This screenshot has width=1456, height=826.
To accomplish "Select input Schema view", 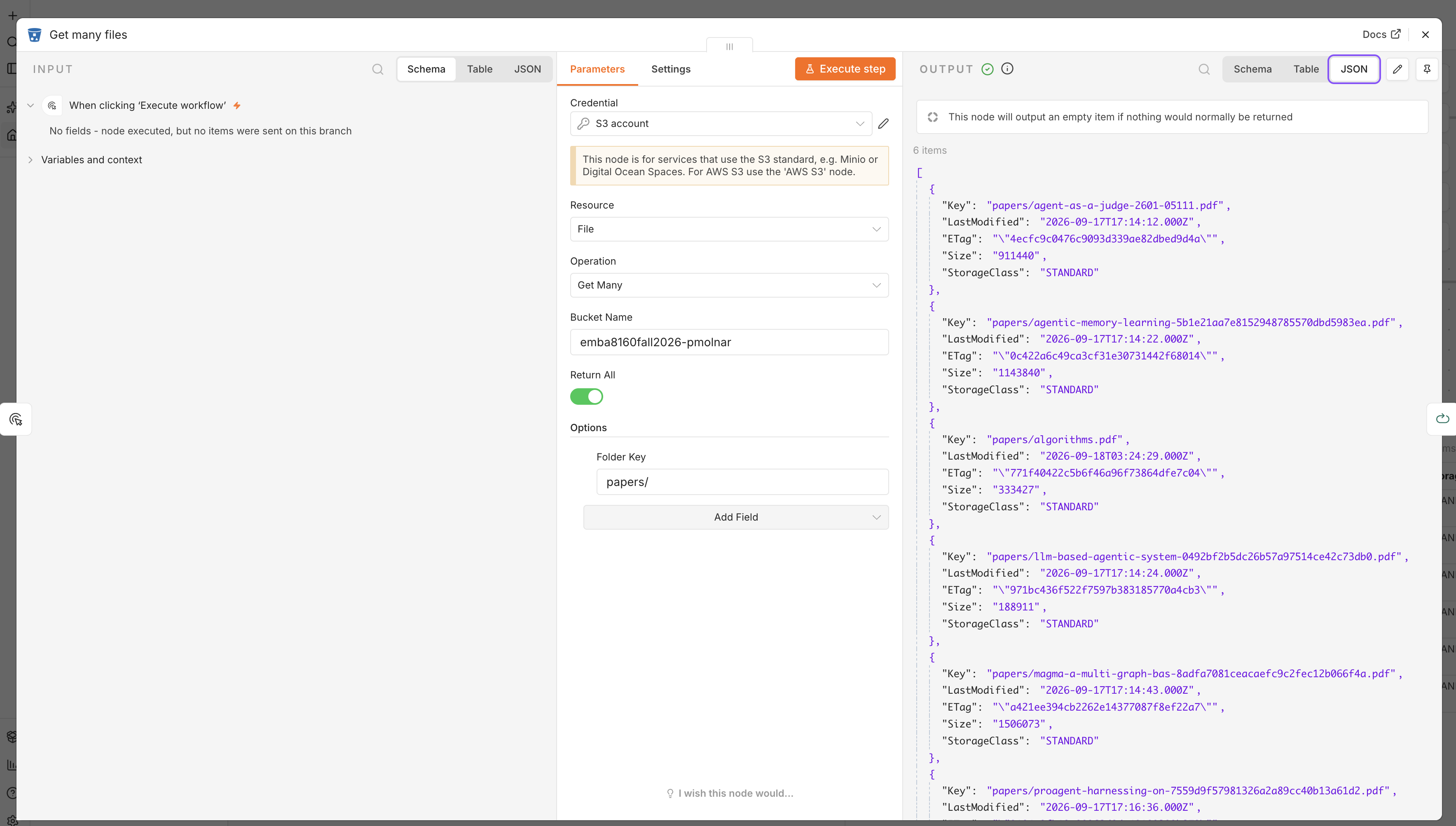I will [426, 69].
